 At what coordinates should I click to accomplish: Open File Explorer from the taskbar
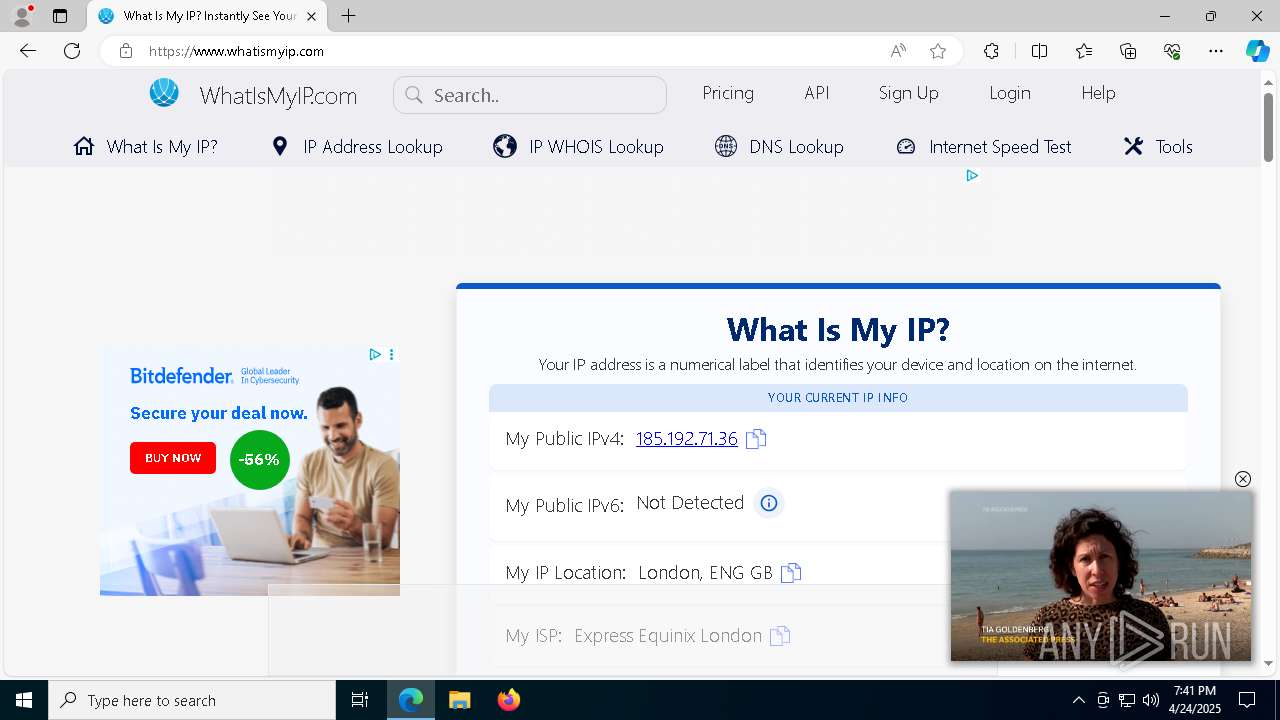click(x=459, y=700)
